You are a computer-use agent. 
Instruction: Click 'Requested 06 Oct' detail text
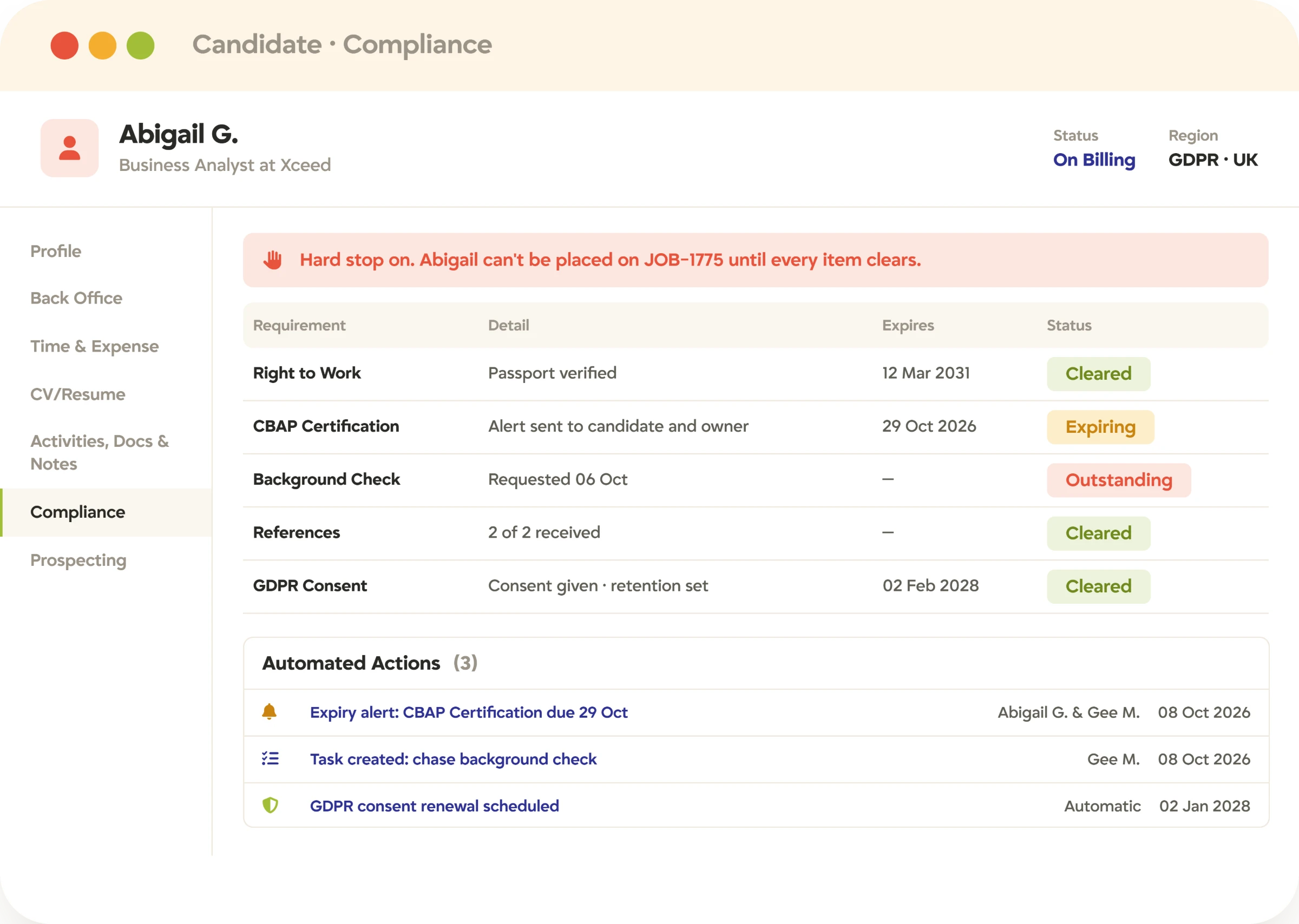pyautogui.click(x=558, y=480)
